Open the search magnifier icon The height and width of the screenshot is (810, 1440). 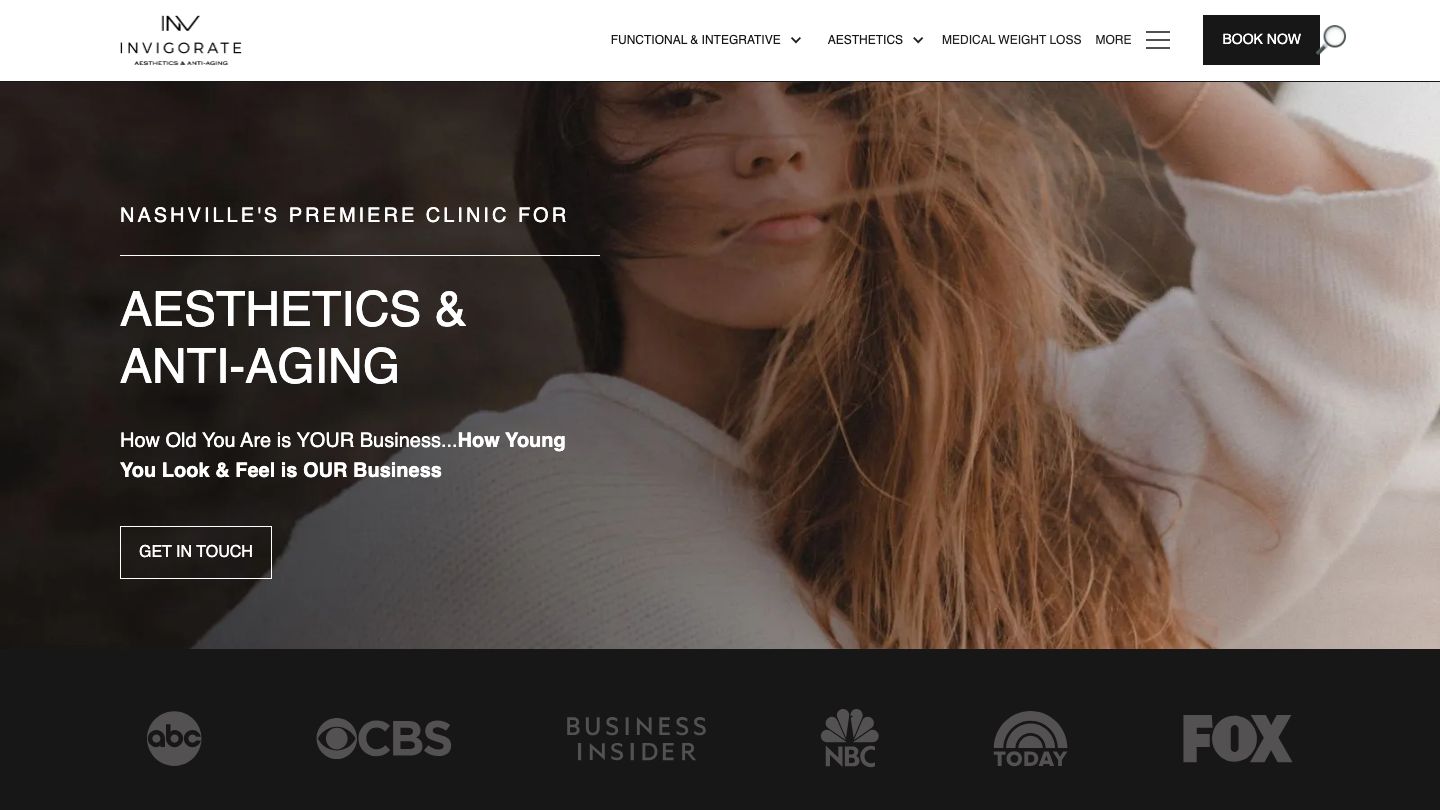(1332, 39)
